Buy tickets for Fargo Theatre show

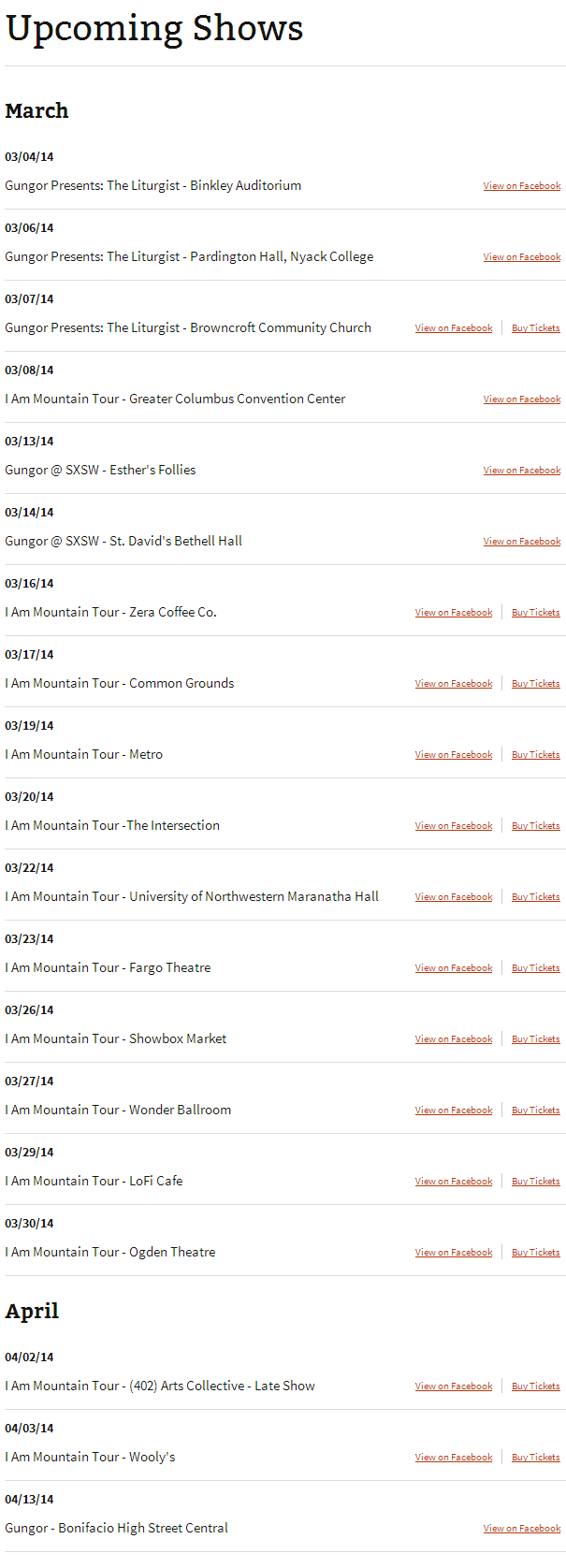[535, 968]
